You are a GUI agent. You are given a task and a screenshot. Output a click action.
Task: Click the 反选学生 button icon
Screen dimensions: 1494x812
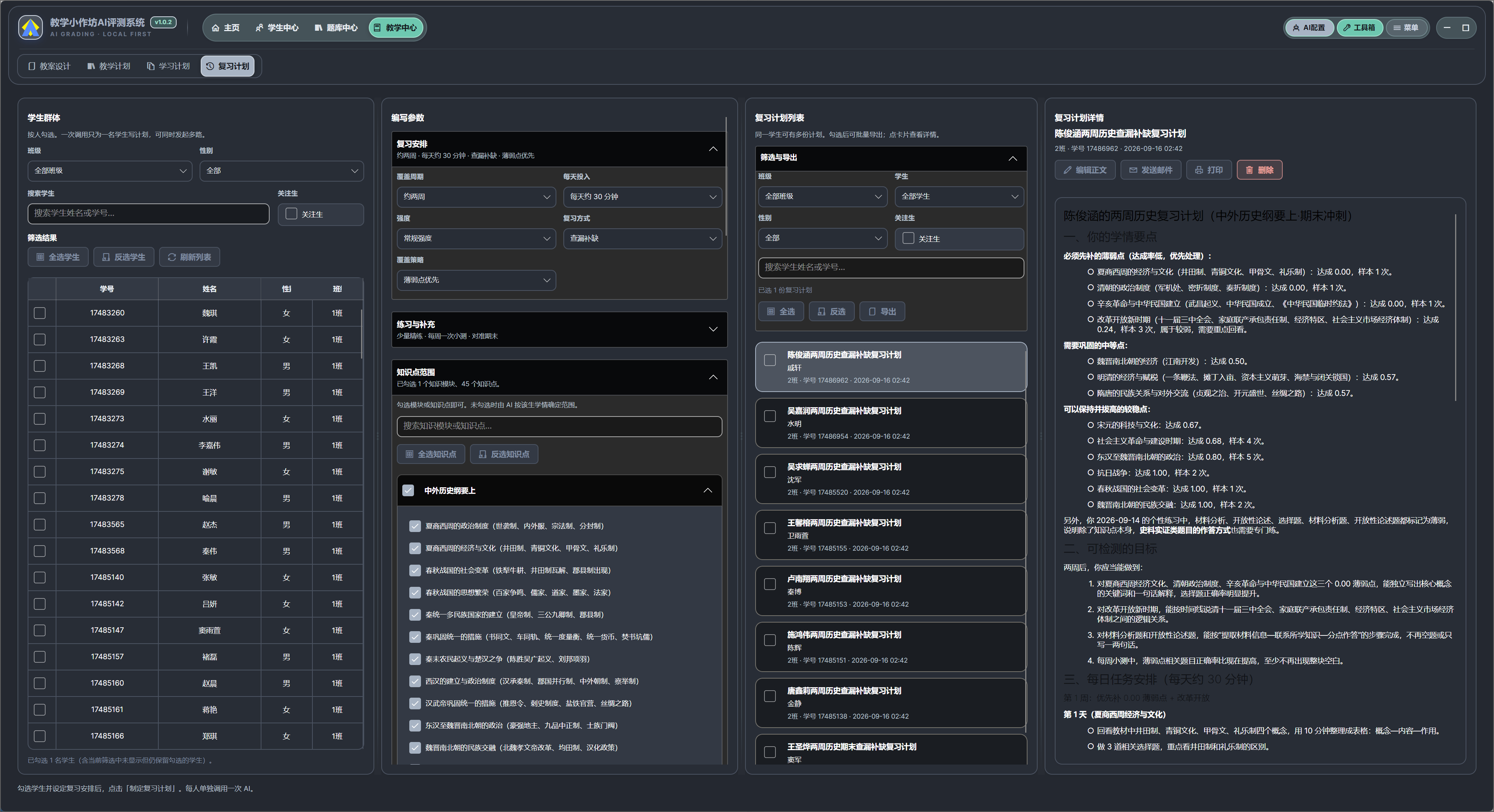tap(105, 257)
